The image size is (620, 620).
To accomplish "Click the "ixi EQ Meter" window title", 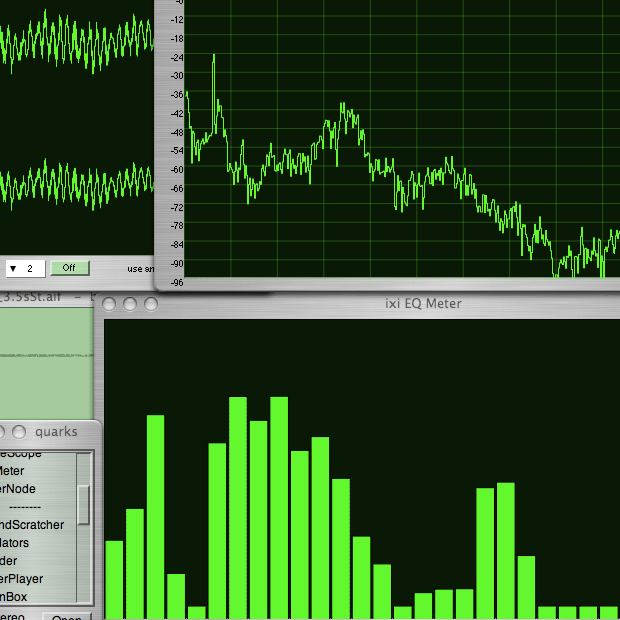I will (x=423, y=304).
